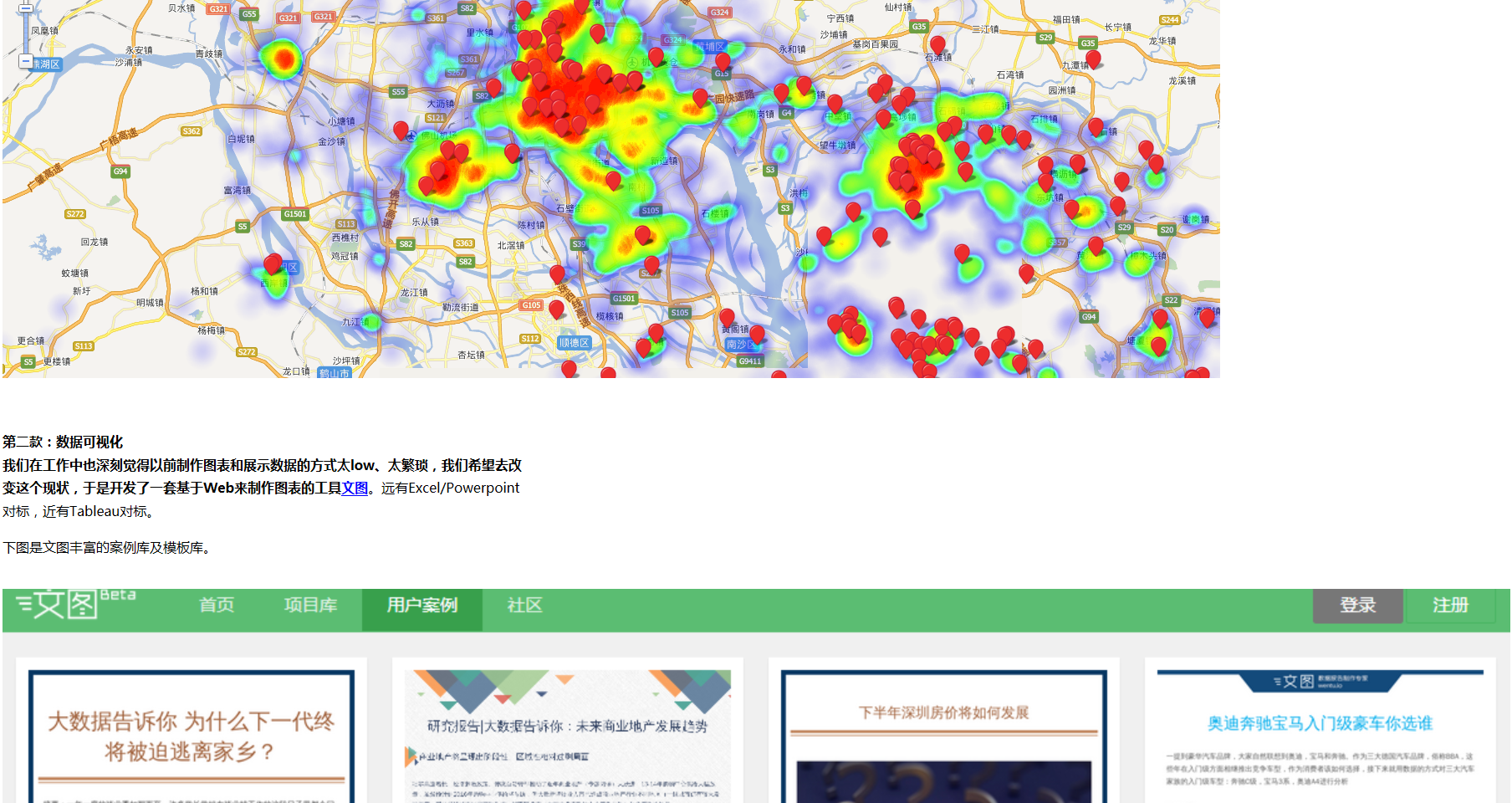
Task: Click the 注册 button
Action: click(x=1450, y=606)
